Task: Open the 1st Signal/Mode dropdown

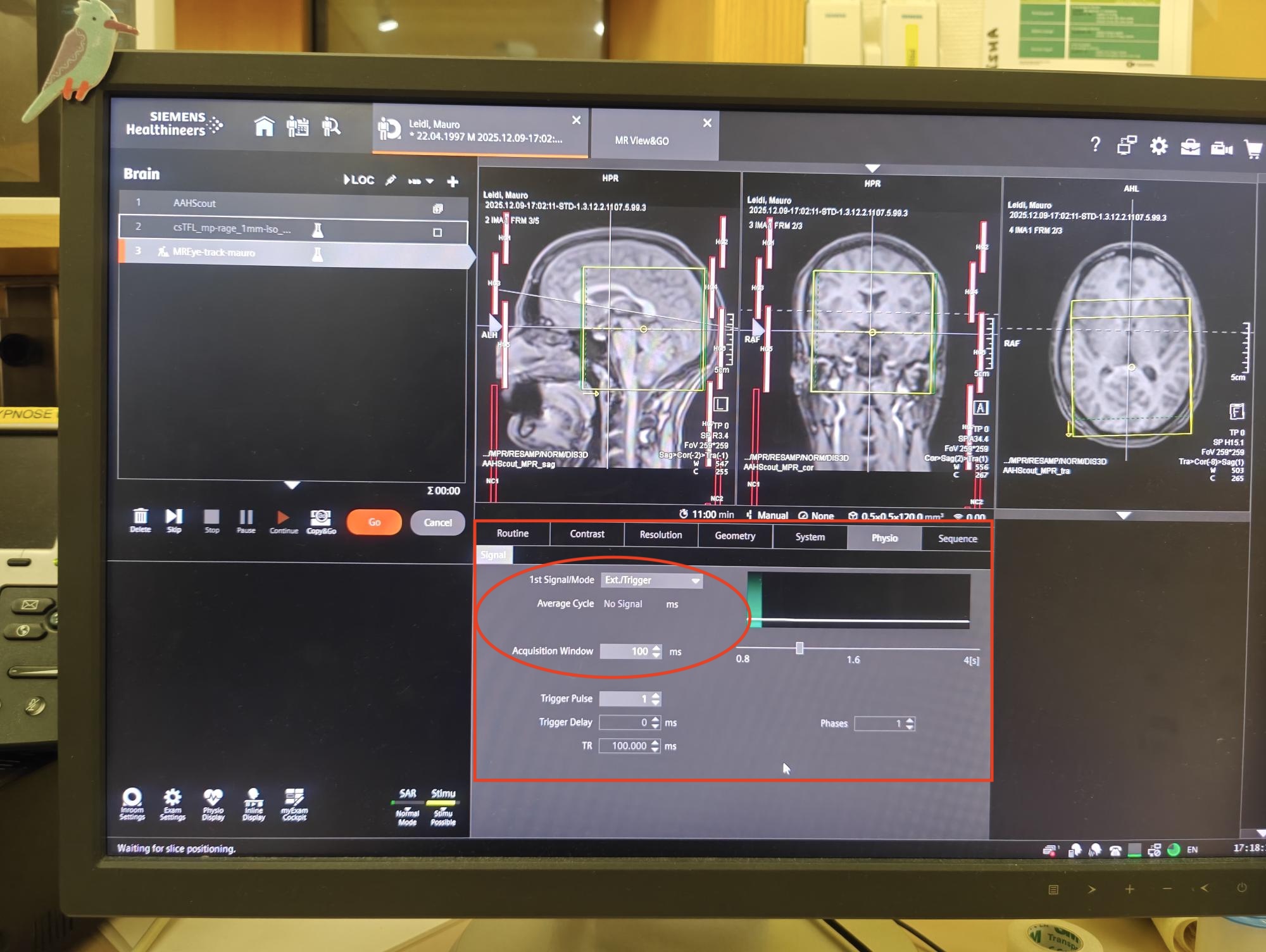Action: (652, 580)
